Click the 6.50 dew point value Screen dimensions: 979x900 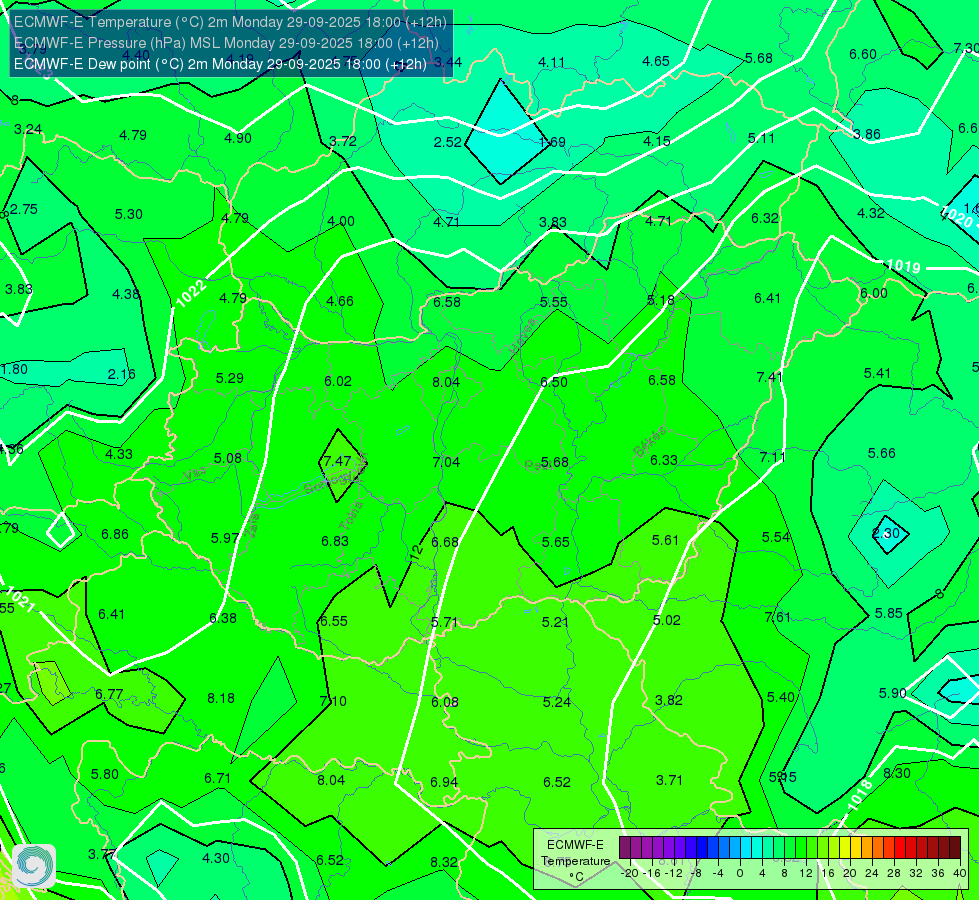(554, 382)
